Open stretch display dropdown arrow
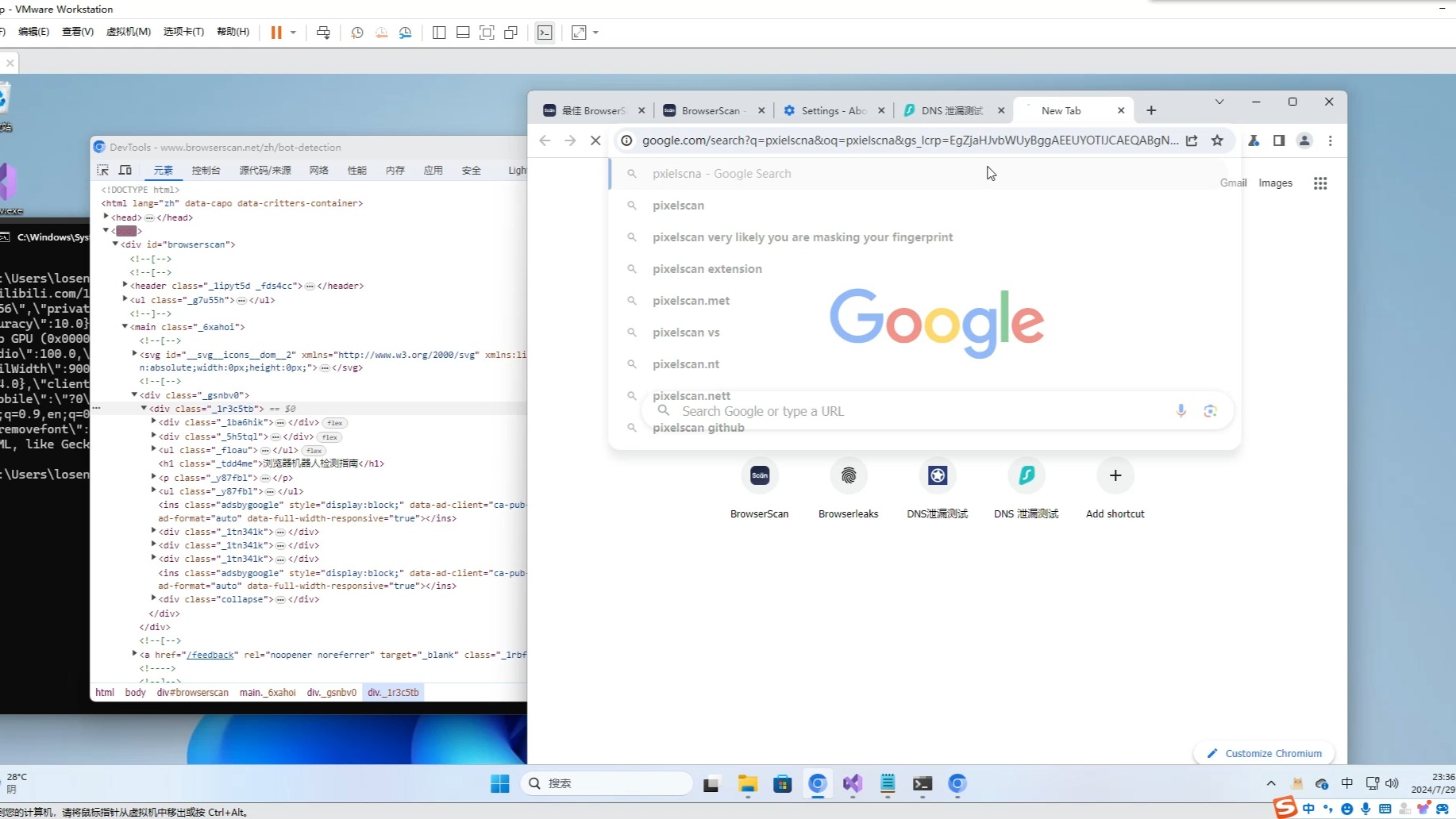Viewport: 1456px width, 819px height. pyautogui.click(x=595, y=33)
